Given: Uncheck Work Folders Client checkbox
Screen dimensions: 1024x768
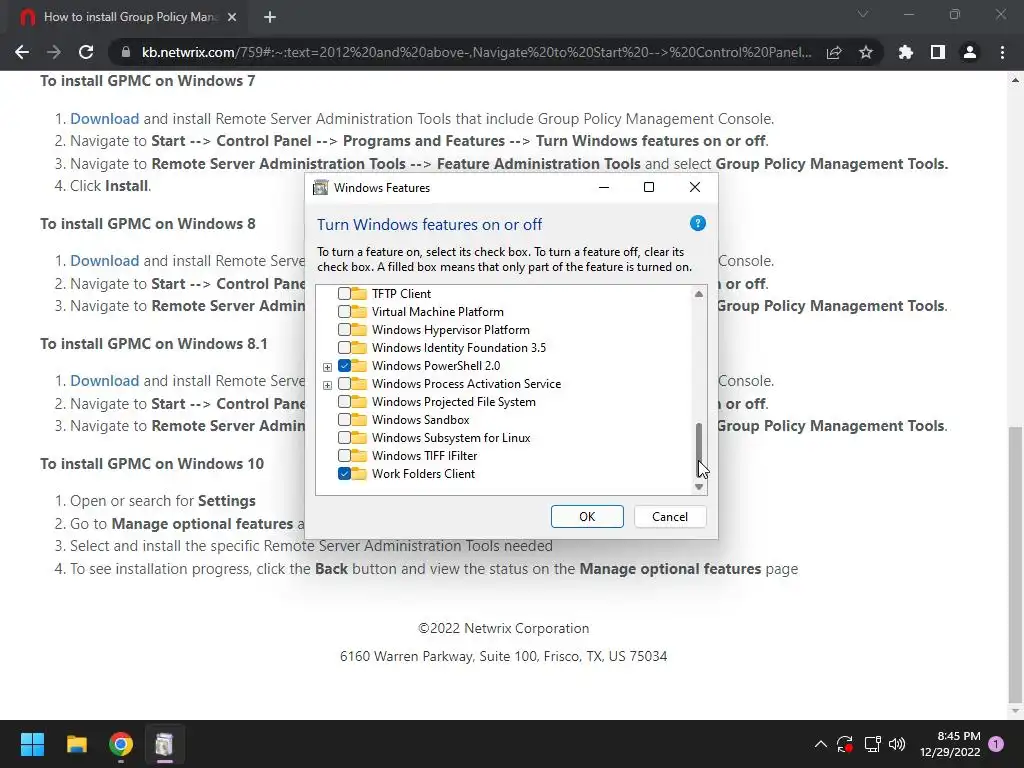Looking at the screenshot, I should 344,474.
